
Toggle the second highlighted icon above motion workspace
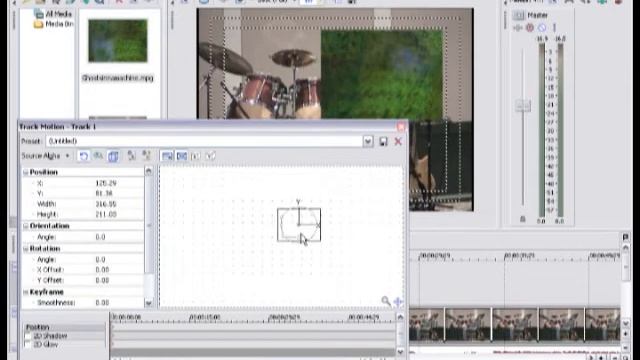(x=182, y=156)
